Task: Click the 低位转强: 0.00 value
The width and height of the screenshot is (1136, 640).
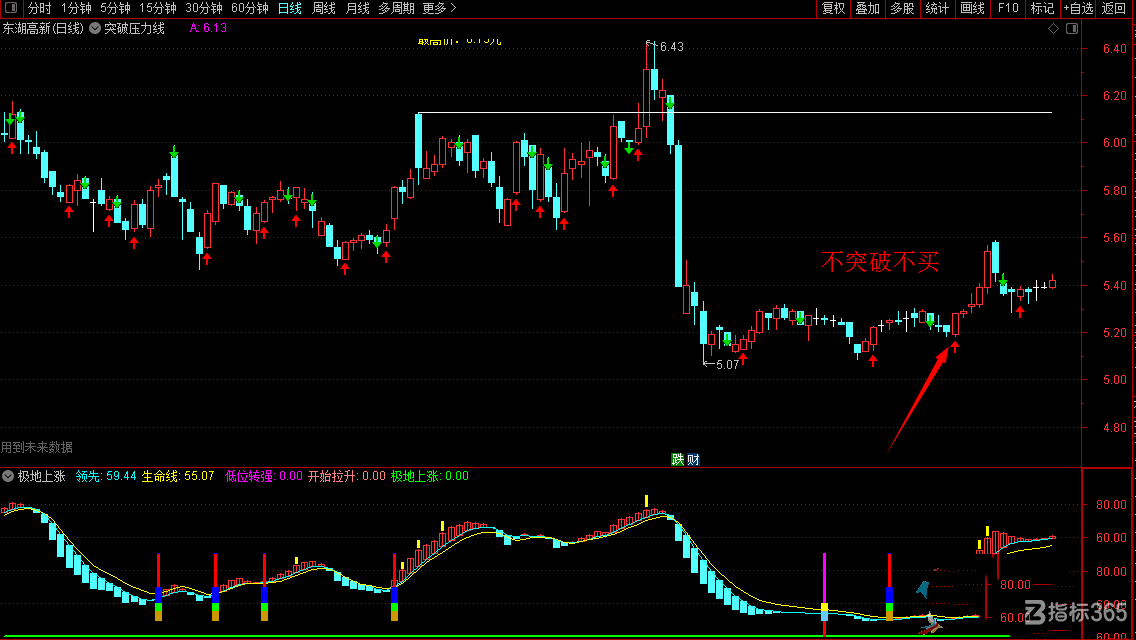Action: point(264,476)
